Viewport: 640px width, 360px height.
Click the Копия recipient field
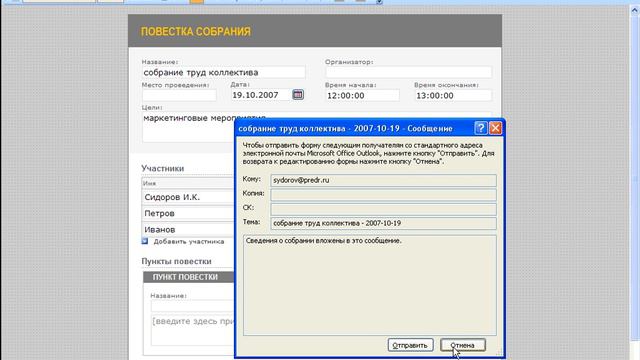tap(383, 195)
